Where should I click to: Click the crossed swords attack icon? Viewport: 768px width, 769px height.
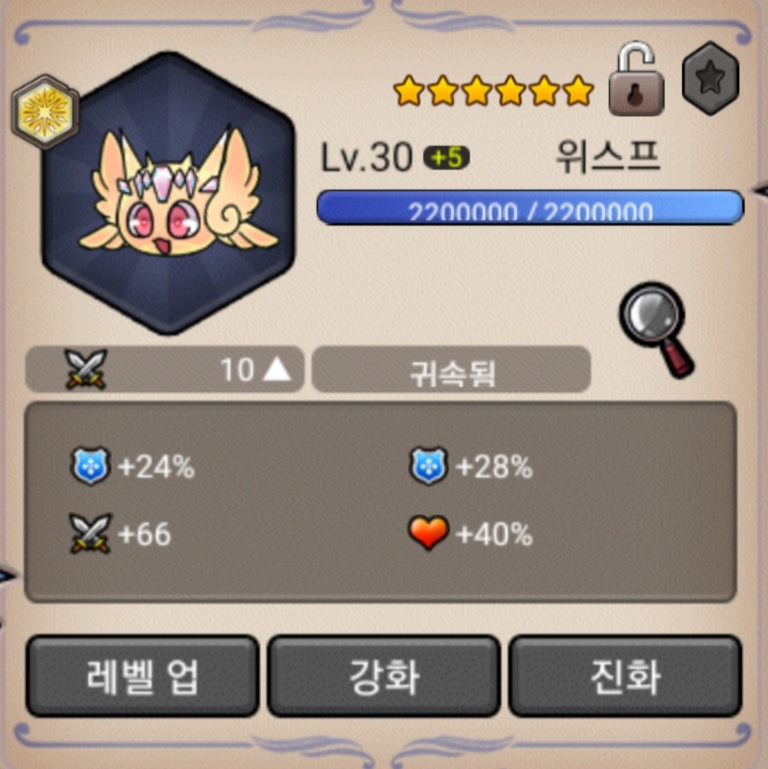(x=86, y=369)
